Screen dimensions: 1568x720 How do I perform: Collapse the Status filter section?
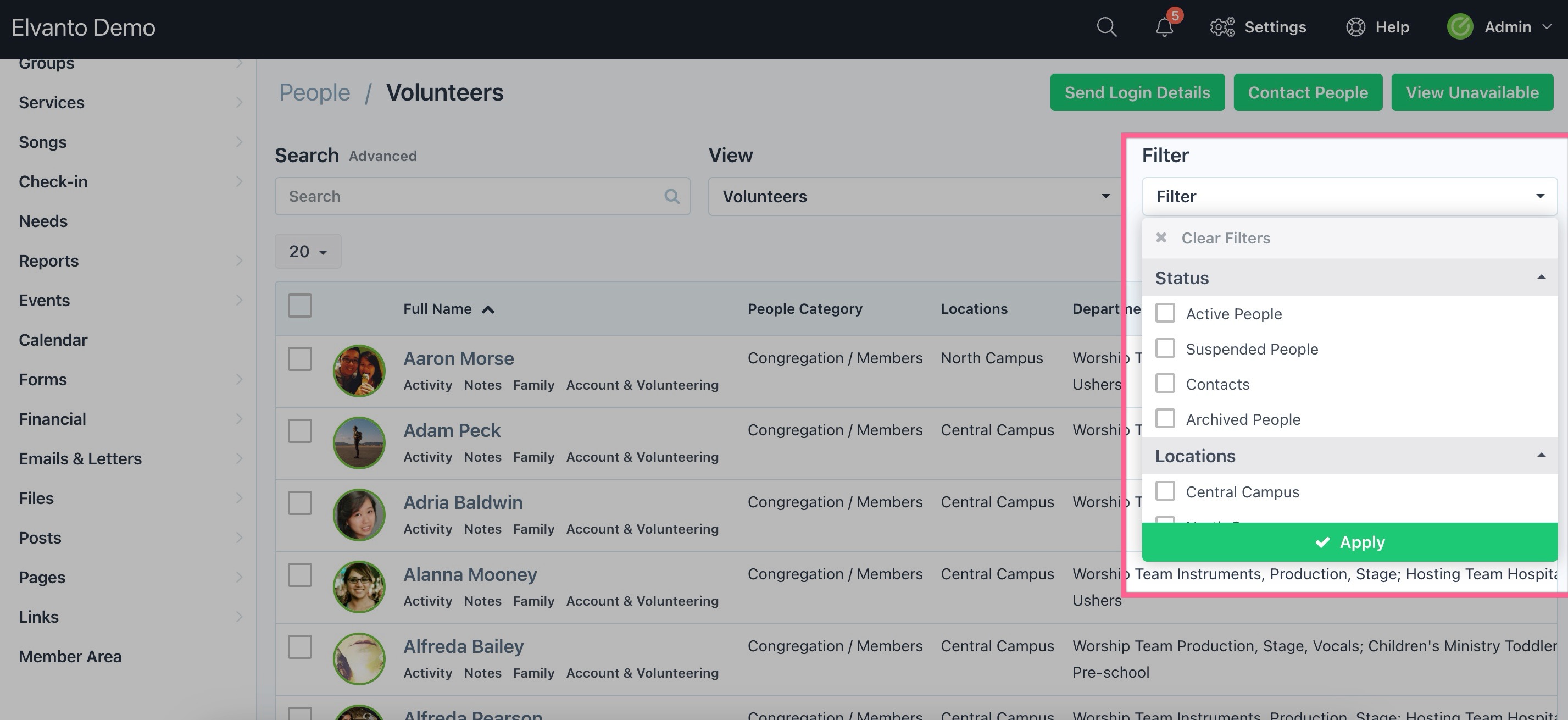coord(1541,278)
